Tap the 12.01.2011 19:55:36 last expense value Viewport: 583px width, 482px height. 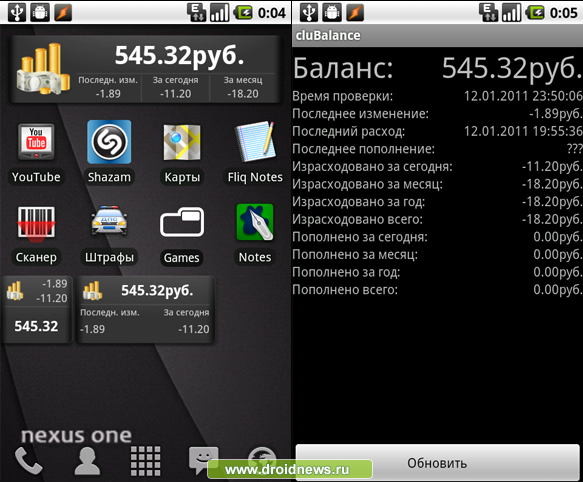tap(523, 131)
